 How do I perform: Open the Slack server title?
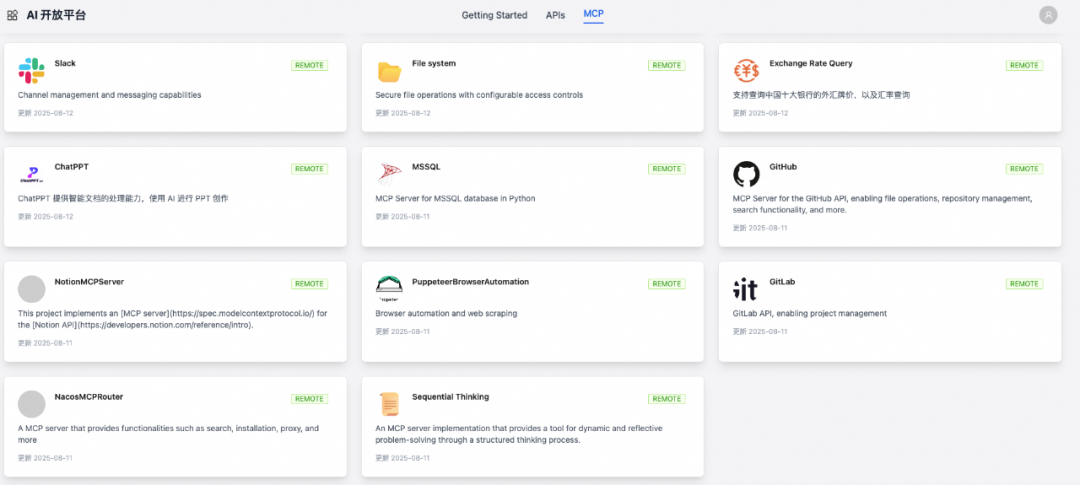(65, 63)
